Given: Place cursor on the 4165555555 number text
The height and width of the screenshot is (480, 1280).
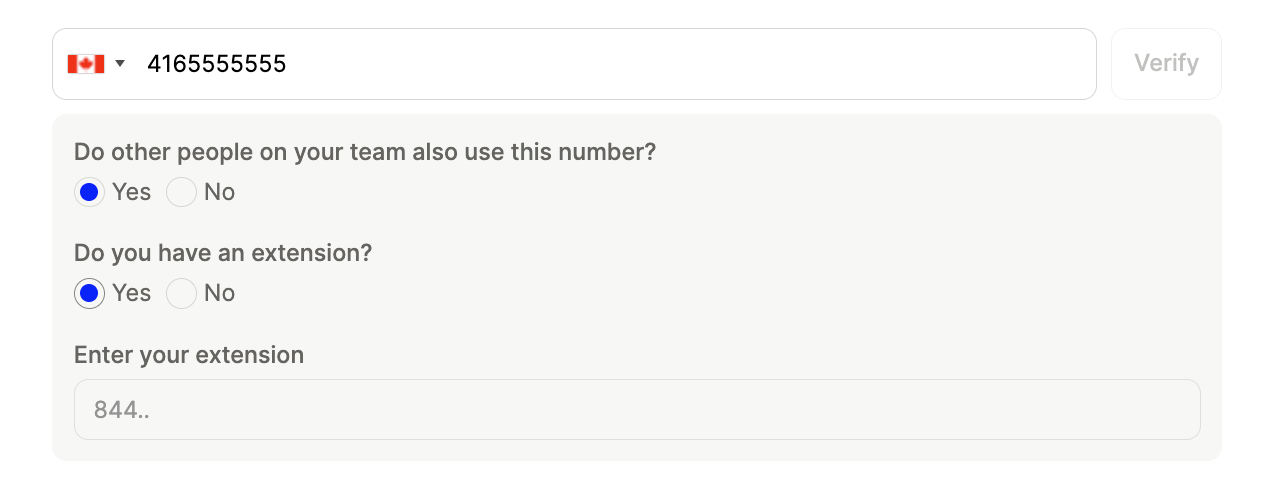Looking at the screenshot, I should point(216,64).
